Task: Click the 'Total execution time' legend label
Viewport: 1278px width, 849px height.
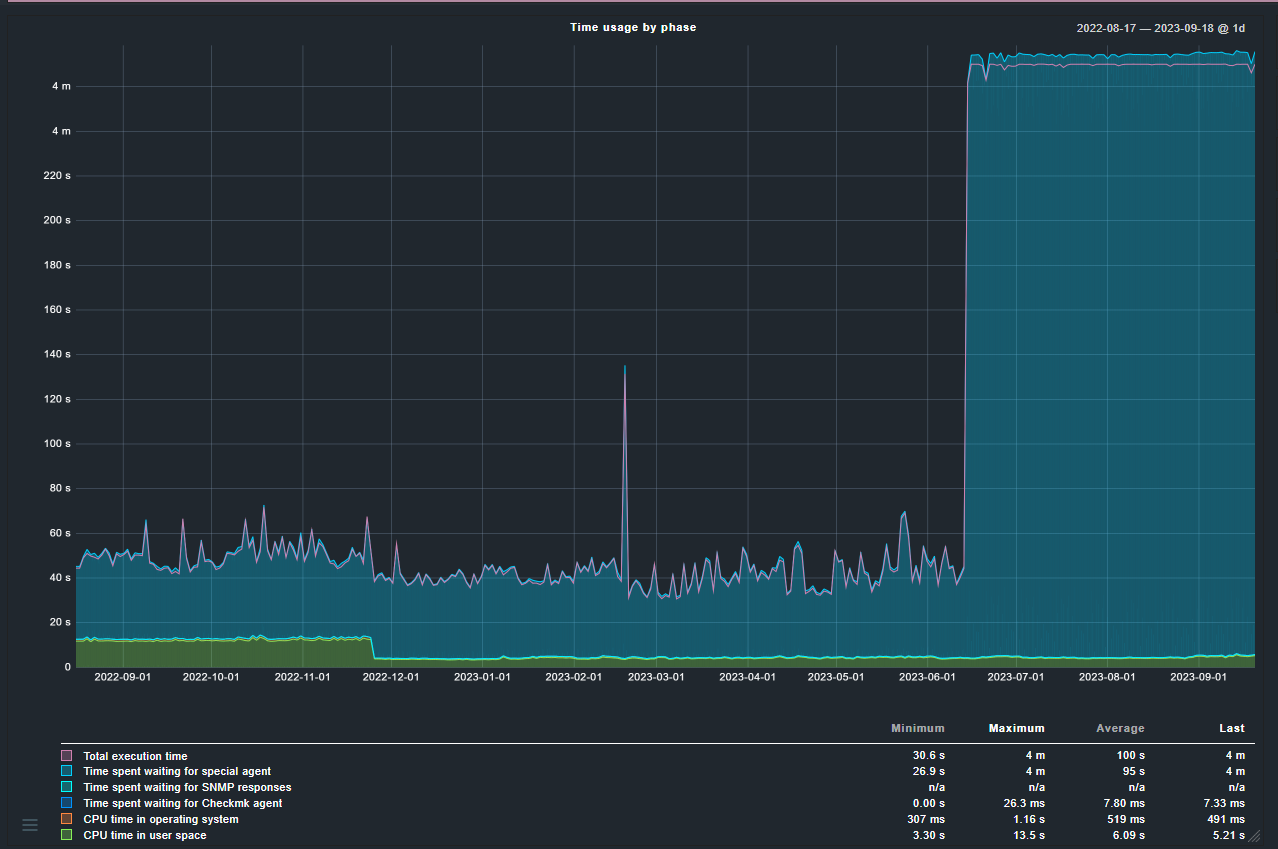Action: [135, 756]
